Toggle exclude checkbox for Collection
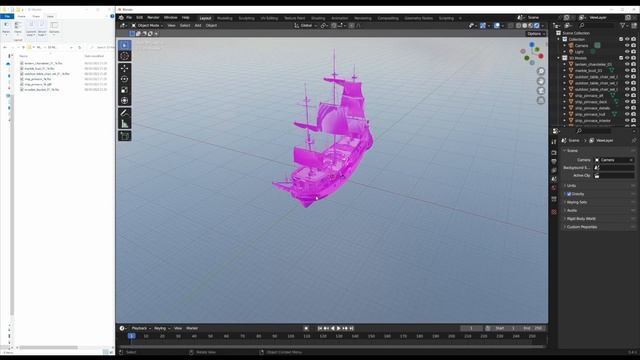Screen dimensions: 640x360 click(x=621, y=39)
